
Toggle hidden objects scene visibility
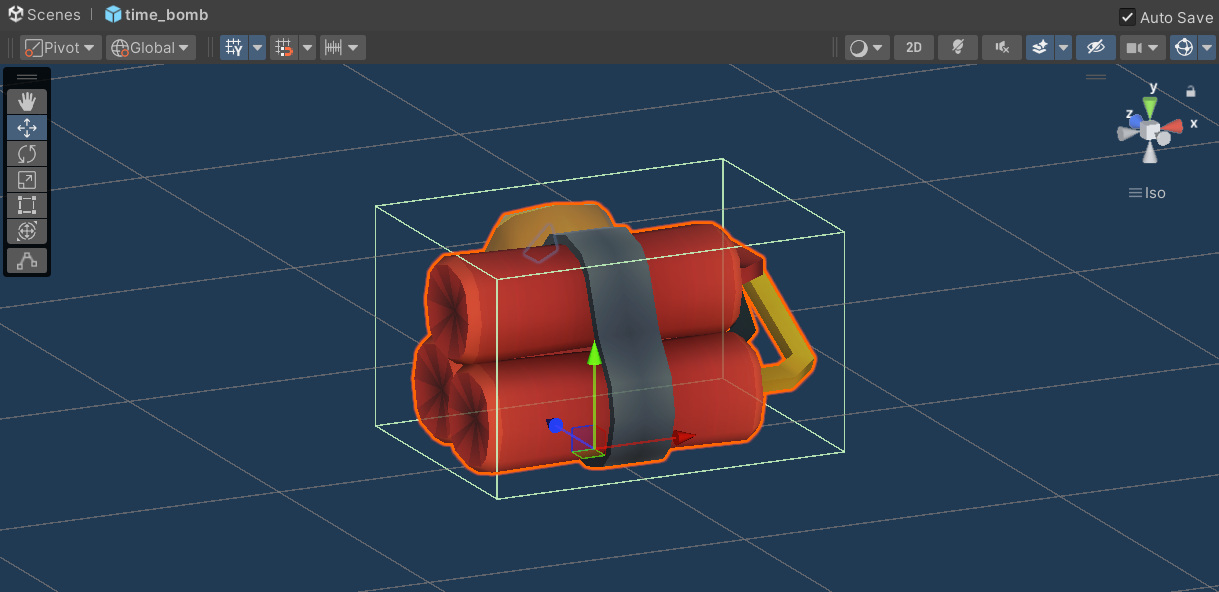pyautogui.click(x=1095, y=48)
